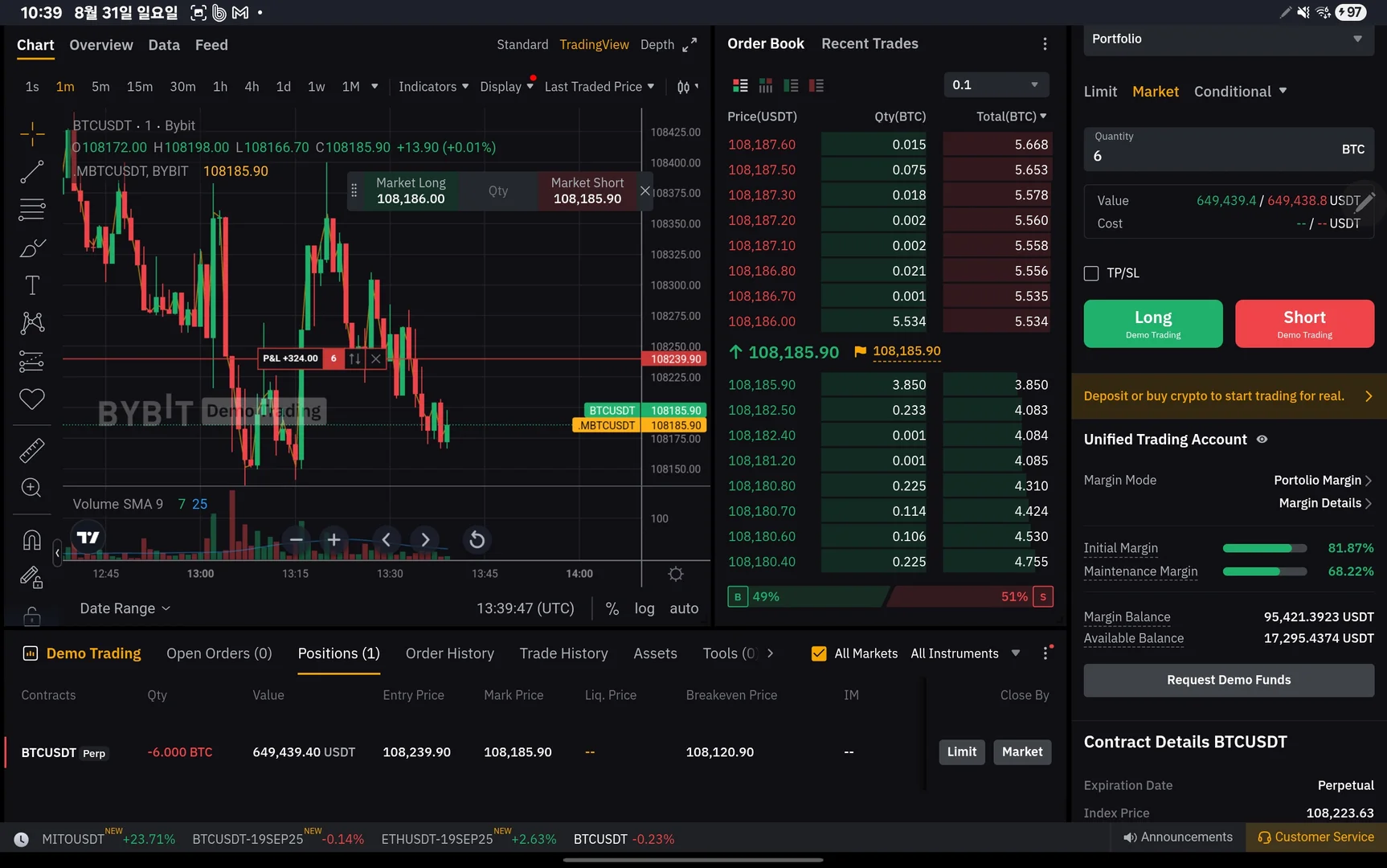Viewport: 1387px width, 868px height.
Task: Select the ruler measure tool
Action: [x=32, y=450]
